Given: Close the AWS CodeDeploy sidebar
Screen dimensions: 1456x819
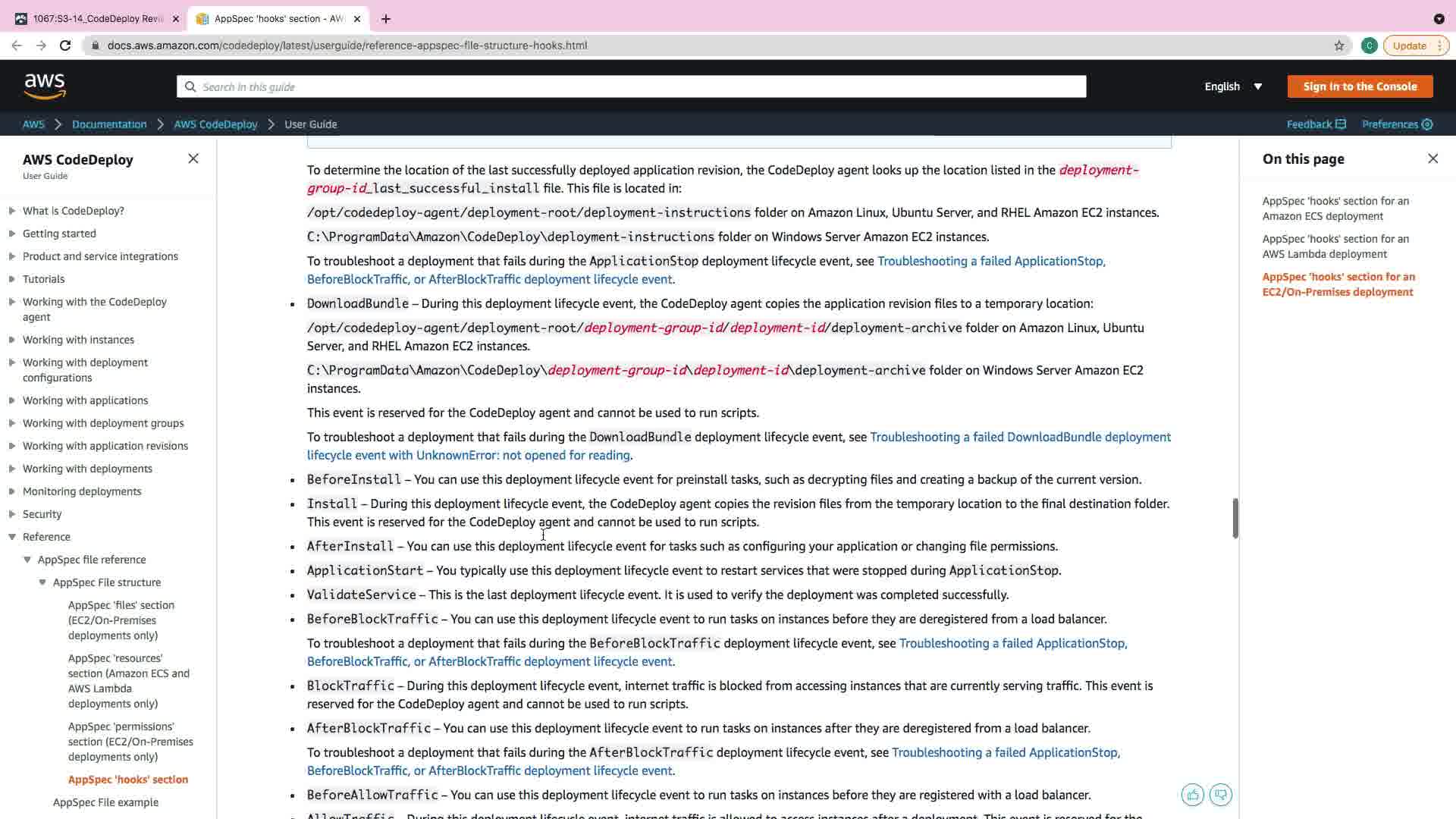Looking at the screenshot, I should 193,158.
